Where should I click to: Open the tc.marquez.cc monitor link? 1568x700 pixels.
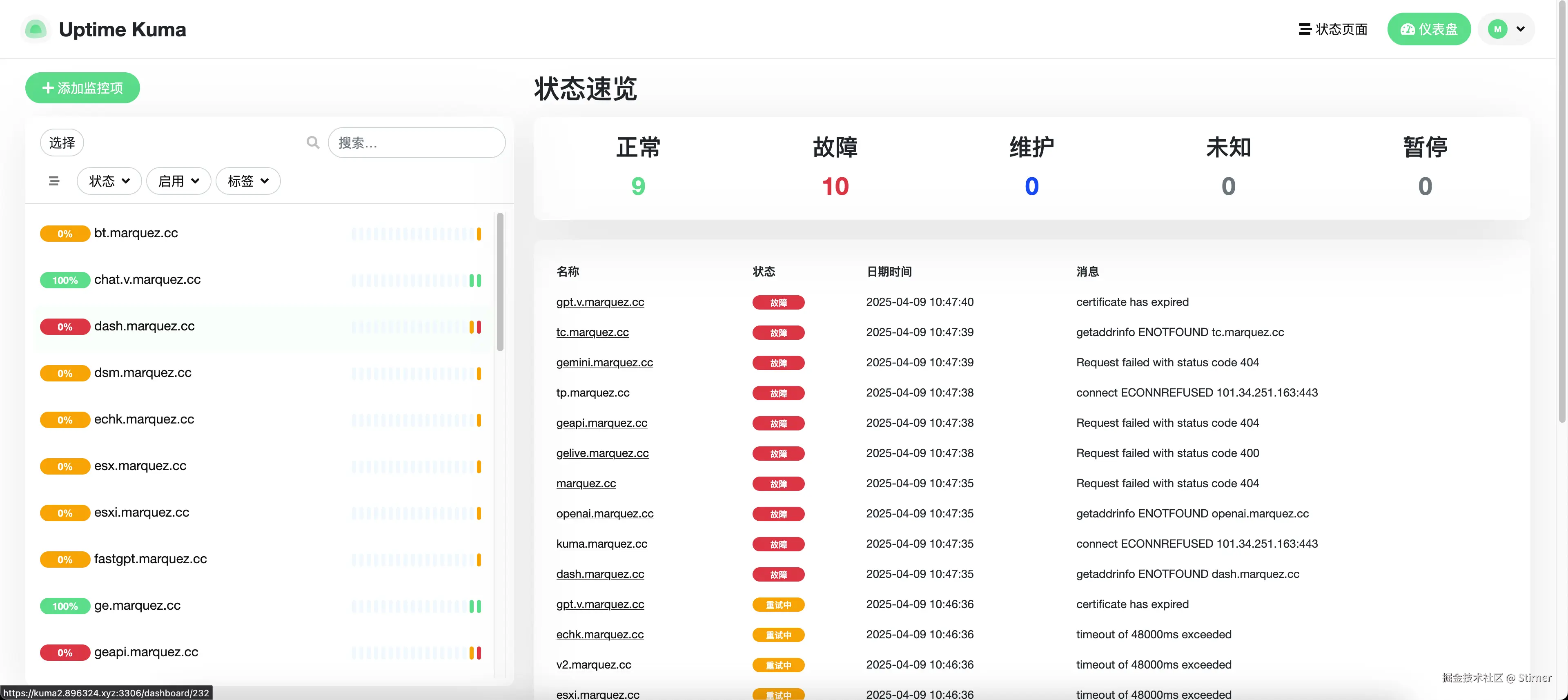[592, 332]
